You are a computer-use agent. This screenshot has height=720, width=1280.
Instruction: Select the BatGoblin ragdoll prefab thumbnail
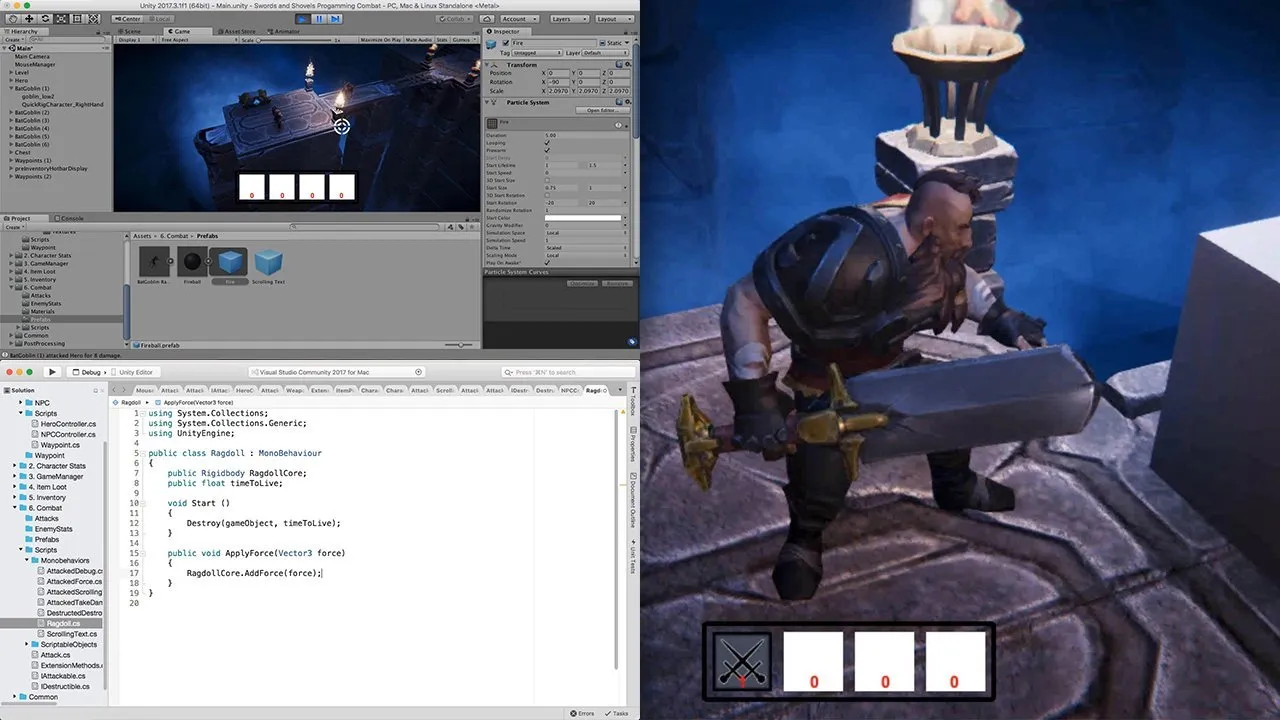[153, 263]
